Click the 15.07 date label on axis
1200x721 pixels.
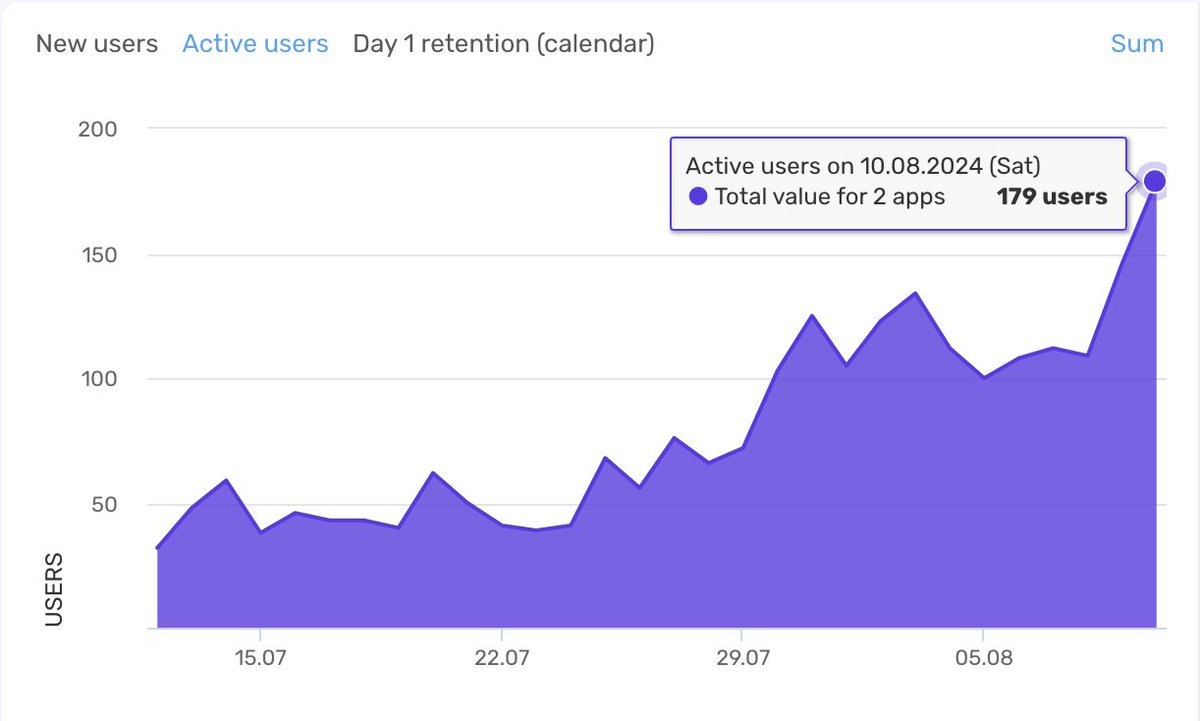259,659
